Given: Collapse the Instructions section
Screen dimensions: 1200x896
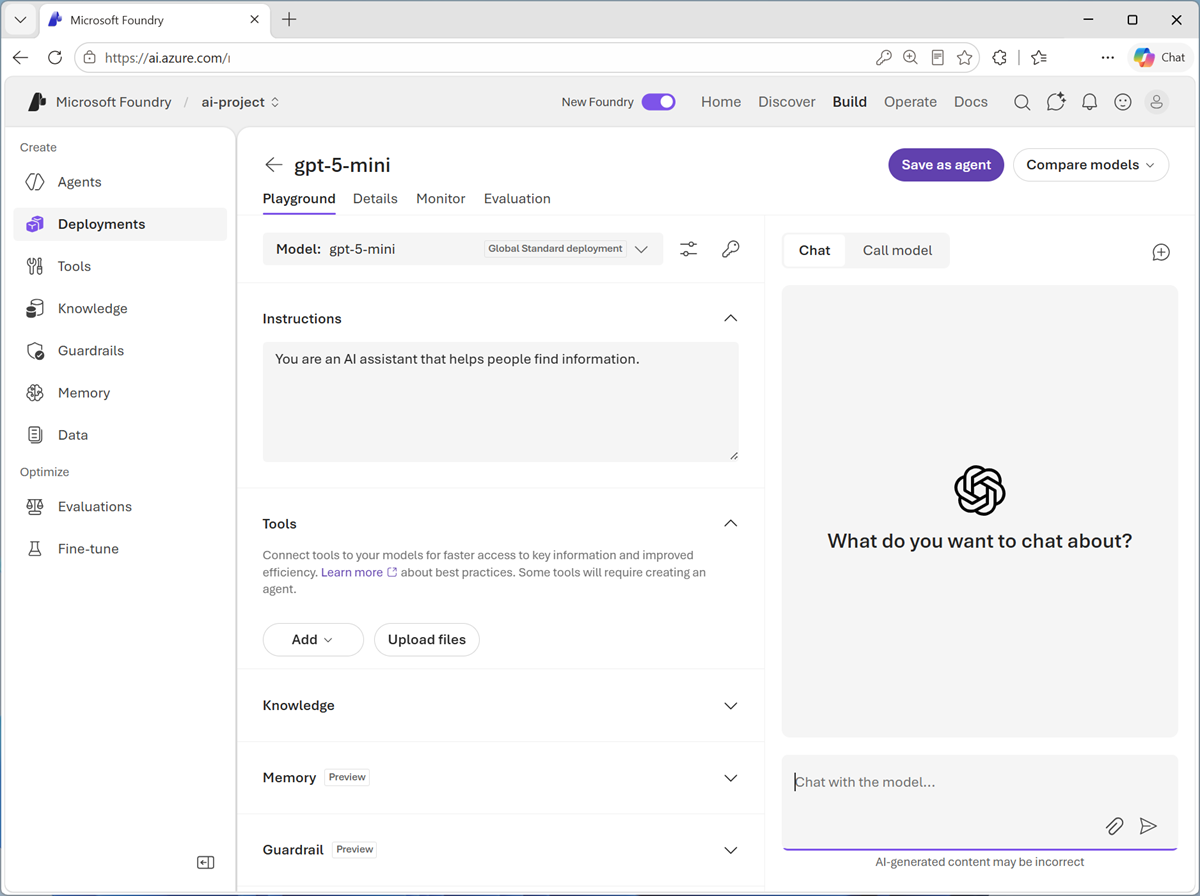Looking at the screenshot, I should pyautogui.click(x=731, y=318).
